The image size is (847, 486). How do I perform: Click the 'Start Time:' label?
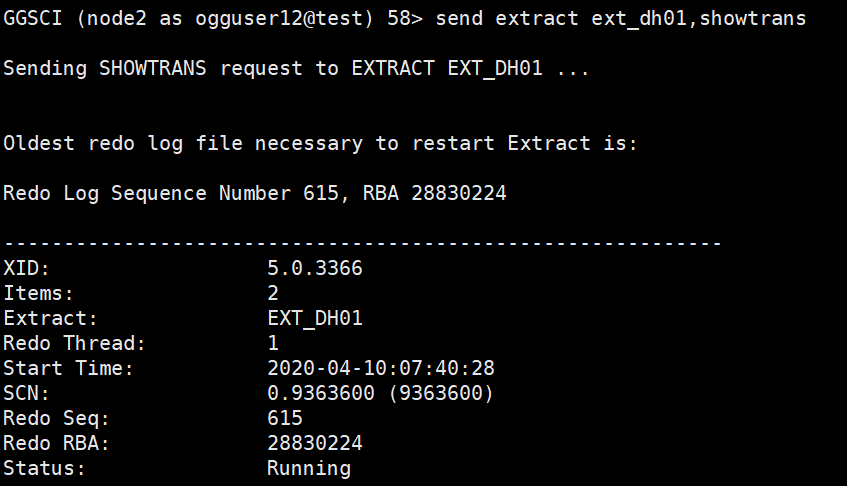click(x=69, y=368)
